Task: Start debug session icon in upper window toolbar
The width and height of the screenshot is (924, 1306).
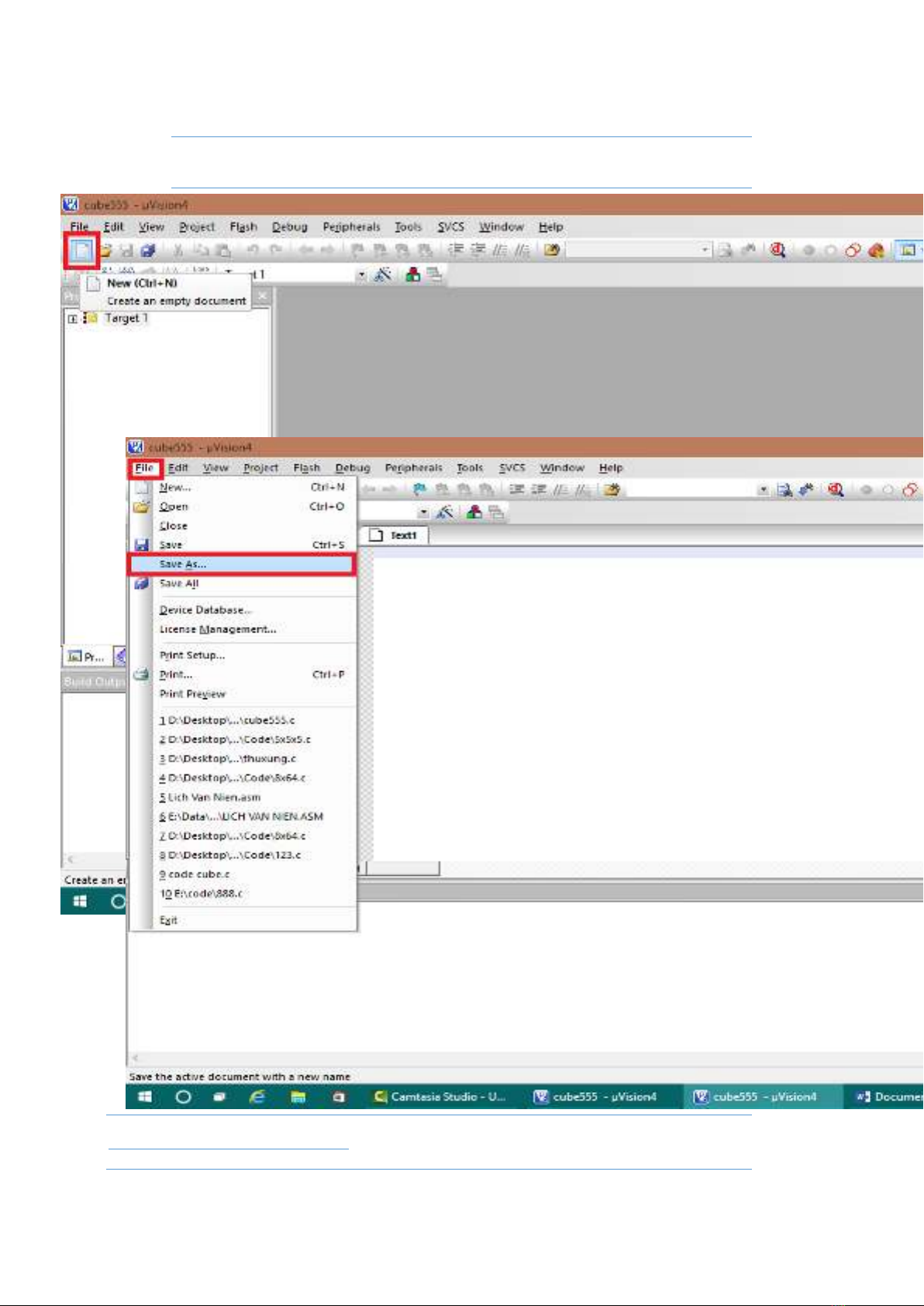Action: (x=777, y=250)
